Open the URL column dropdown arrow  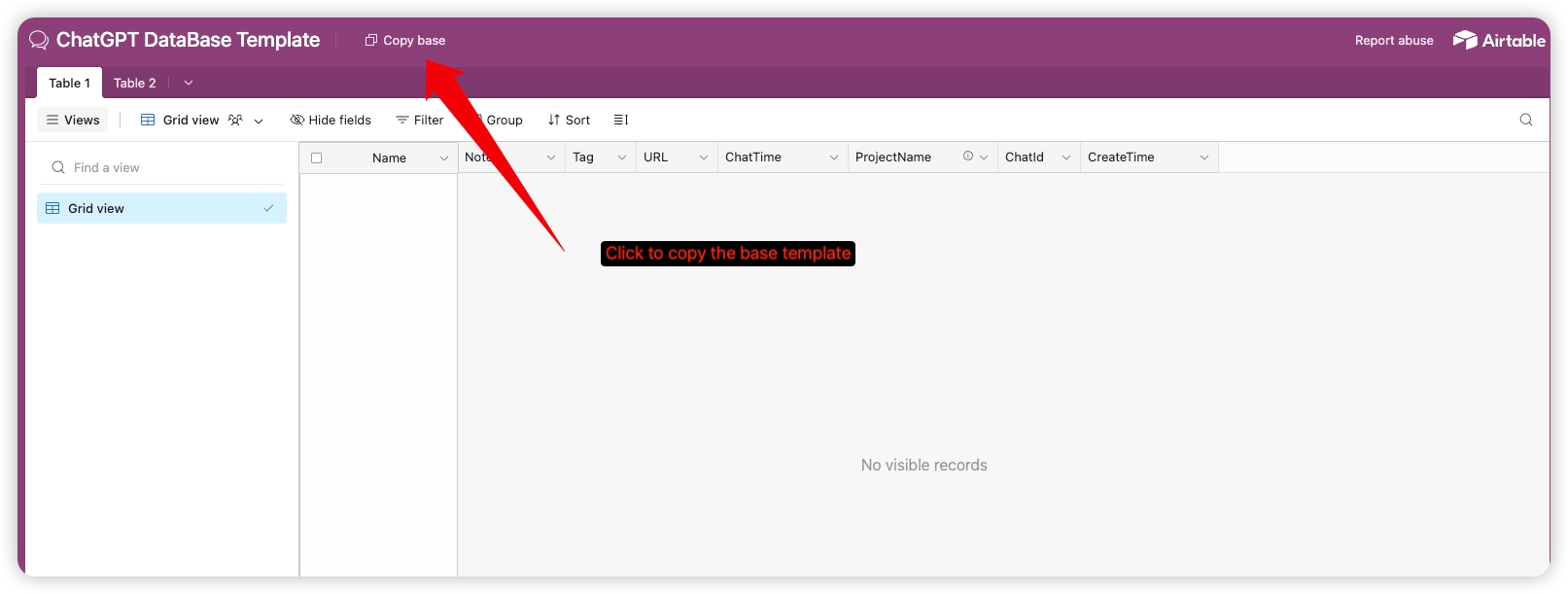point(704,157)
